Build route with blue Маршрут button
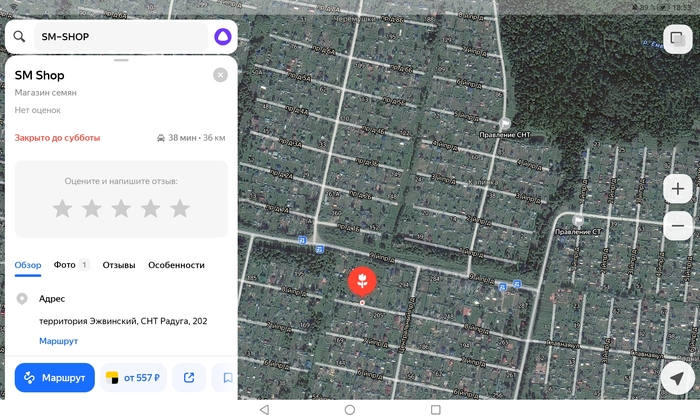The width and height of the screenshot is (700, 420). (x=54, y=378)
